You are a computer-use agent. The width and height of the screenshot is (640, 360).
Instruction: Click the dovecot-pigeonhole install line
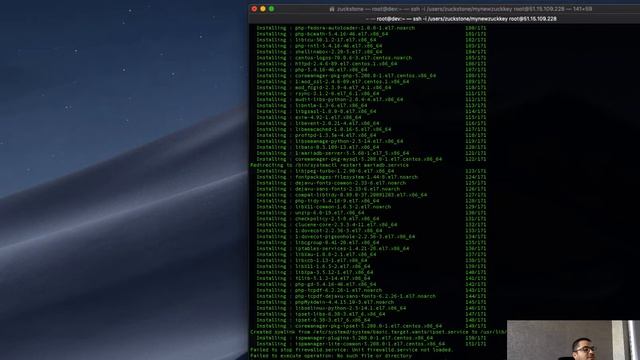point(371,237)
